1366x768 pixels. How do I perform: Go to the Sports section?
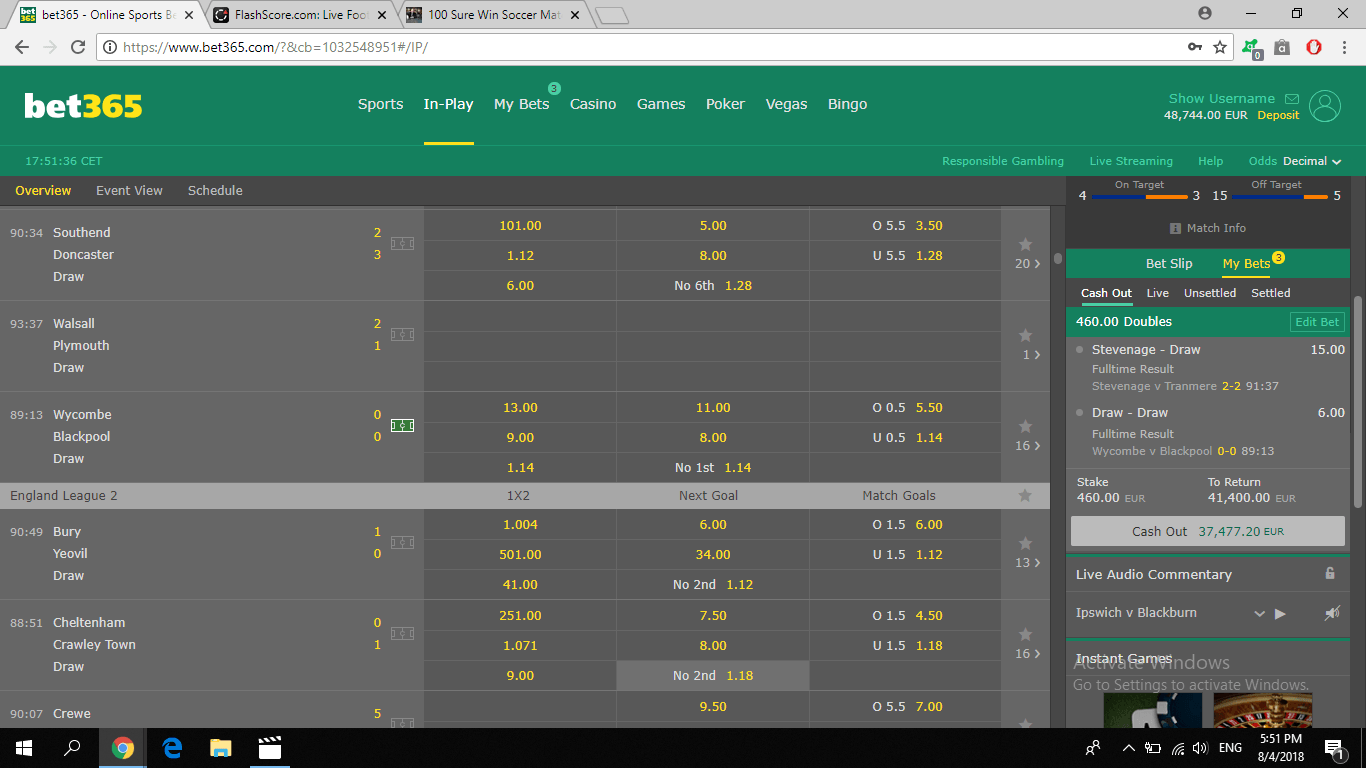pos(381,104)
